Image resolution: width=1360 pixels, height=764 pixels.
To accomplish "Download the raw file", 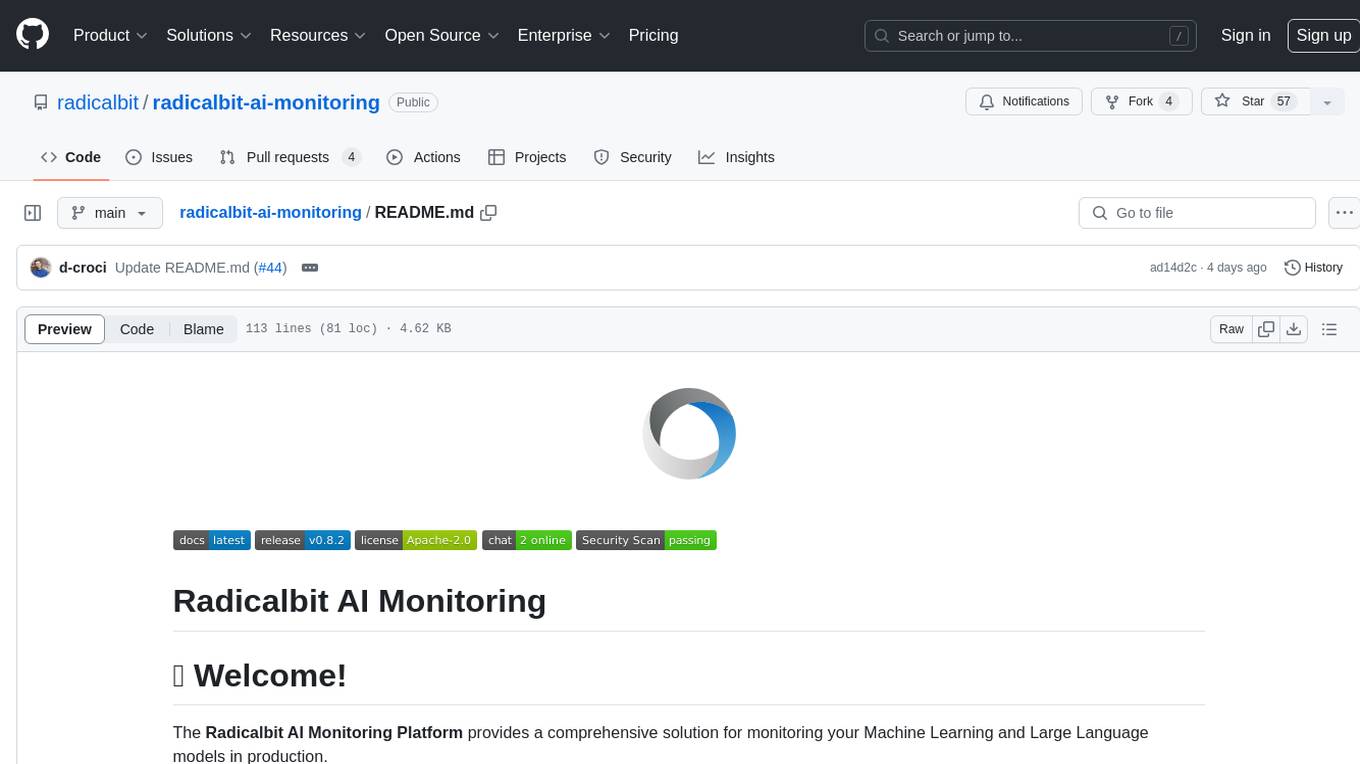I will point(1294,329).
